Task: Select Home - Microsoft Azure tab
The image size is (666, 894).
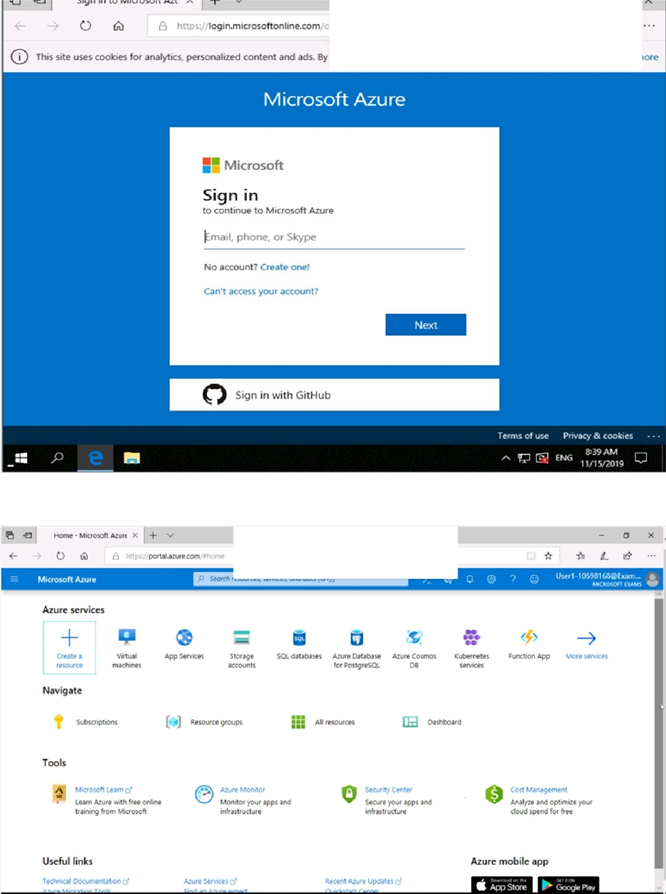Action: coord(89,535)
